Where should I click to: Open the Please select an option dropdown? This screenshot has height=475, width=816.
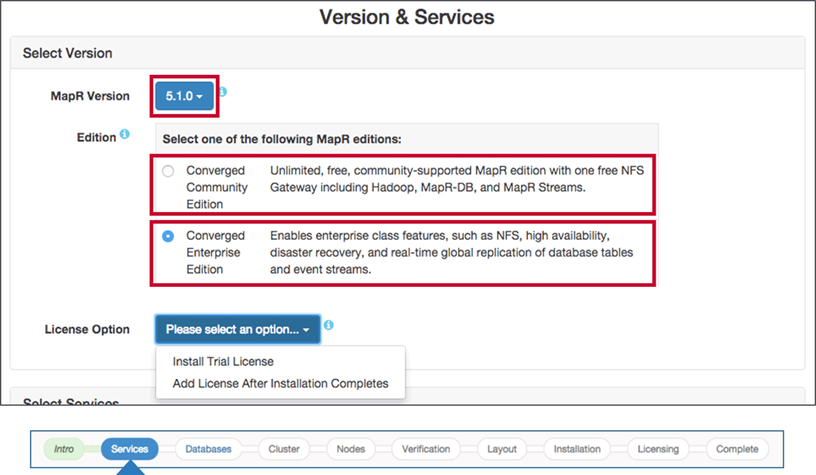tap(238, 329)
